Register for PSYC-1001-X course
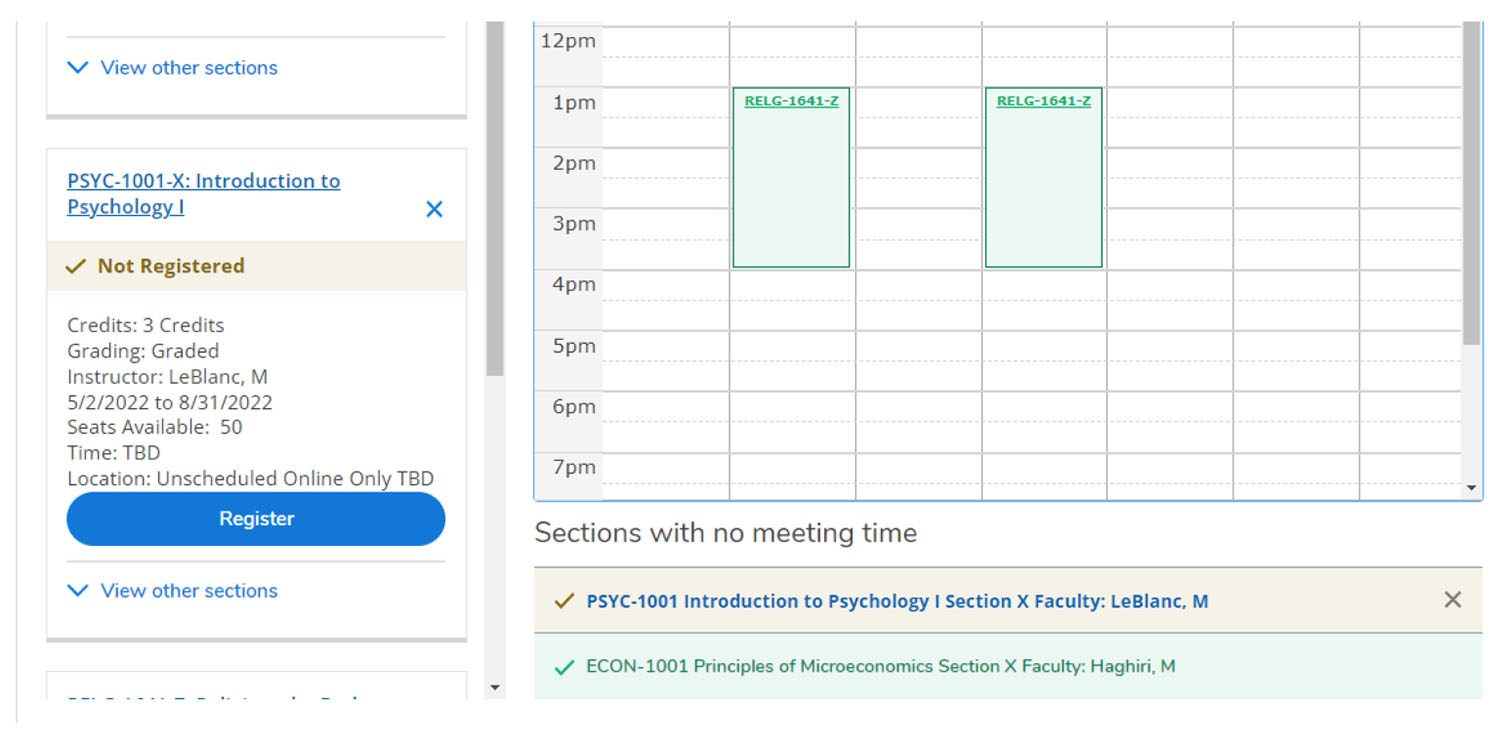The image size is (1500, 750). tap(256, 519)
